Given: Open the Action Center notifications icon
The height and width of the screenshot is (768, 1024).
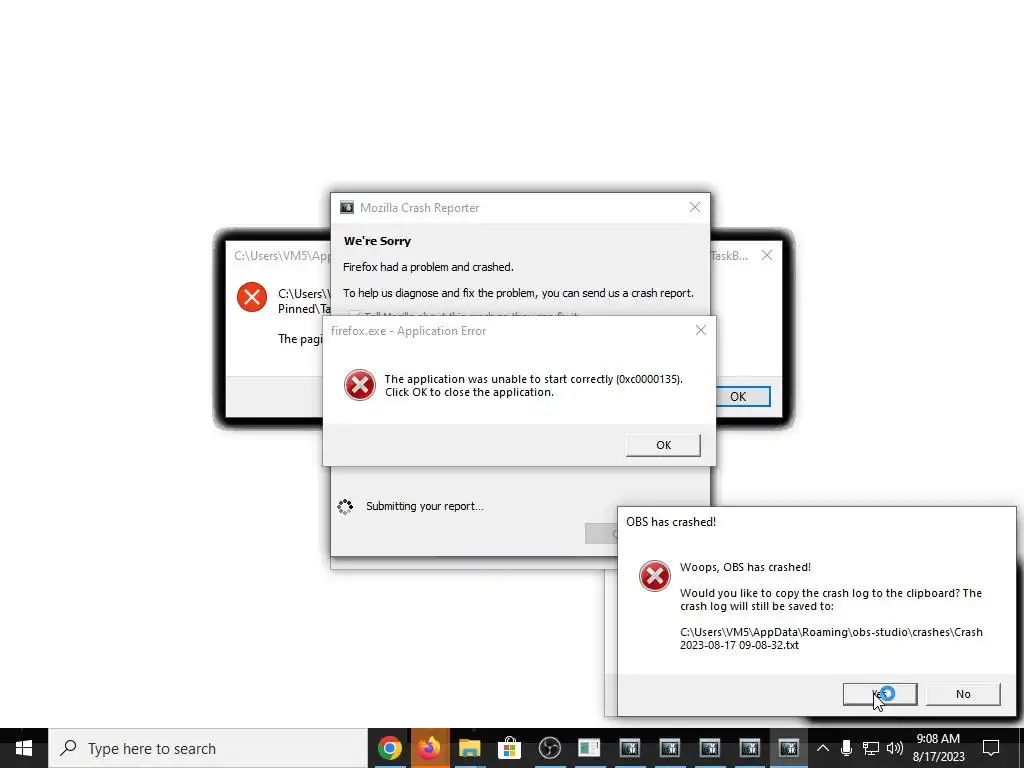Looking at the screenshot, I should coord(991,748).
